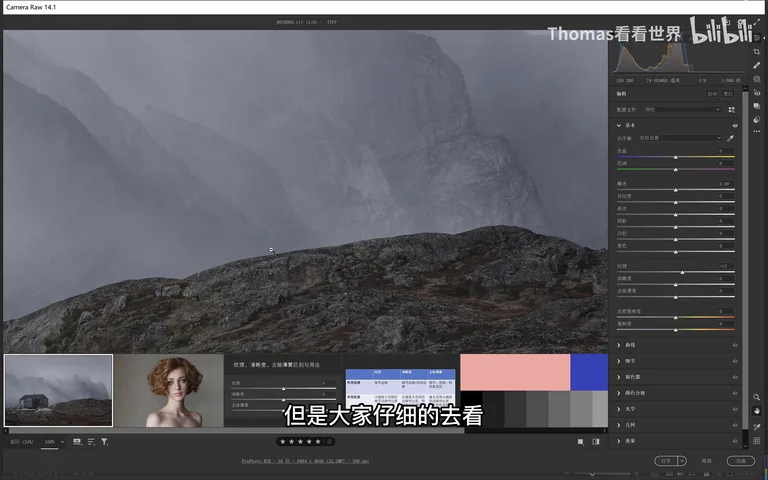Expand the 混色器 panel
Screen dimensions: 768x480
[x=619, y=377]
